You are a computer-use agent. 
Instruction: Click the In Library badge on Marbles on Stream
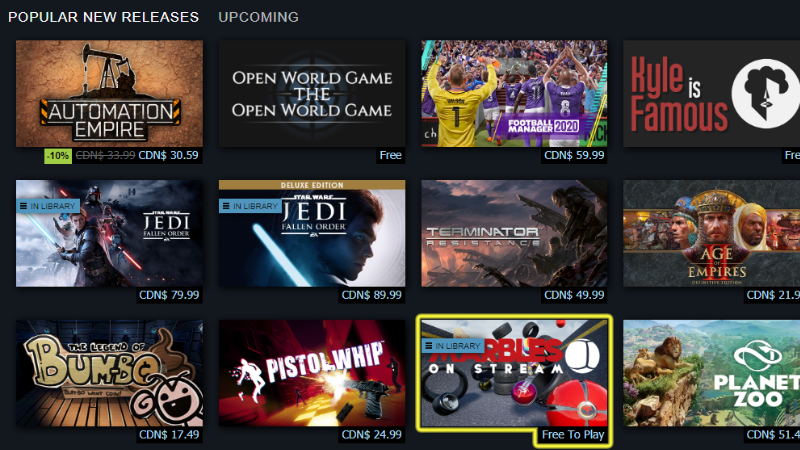tap(452, 346)
